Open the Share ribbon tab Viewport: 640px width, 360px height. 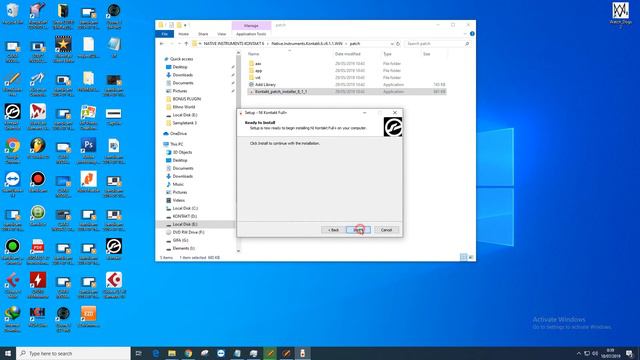pos(203,34)
